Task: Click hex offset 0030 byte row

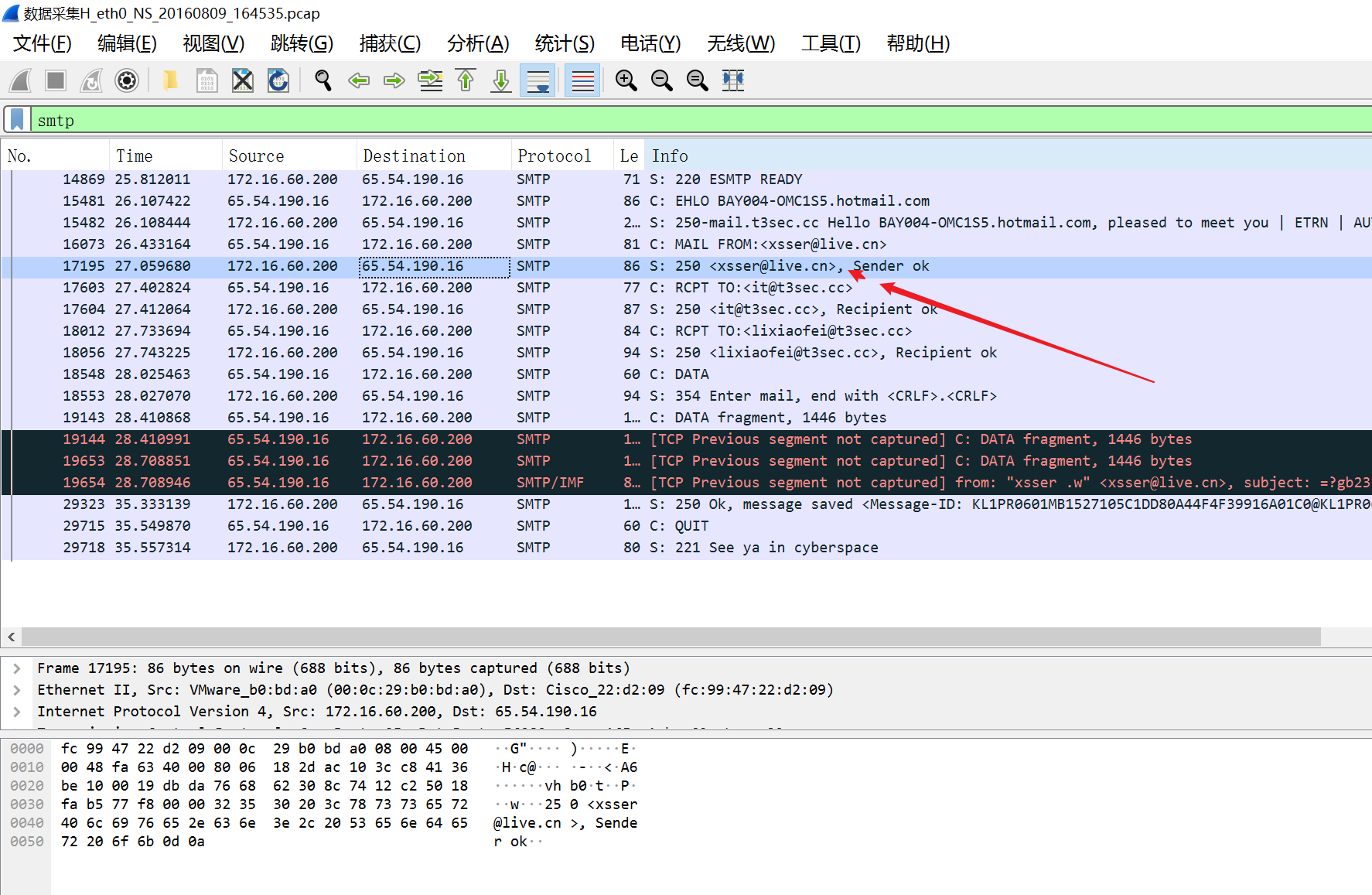Action: (x=26, y=804)
